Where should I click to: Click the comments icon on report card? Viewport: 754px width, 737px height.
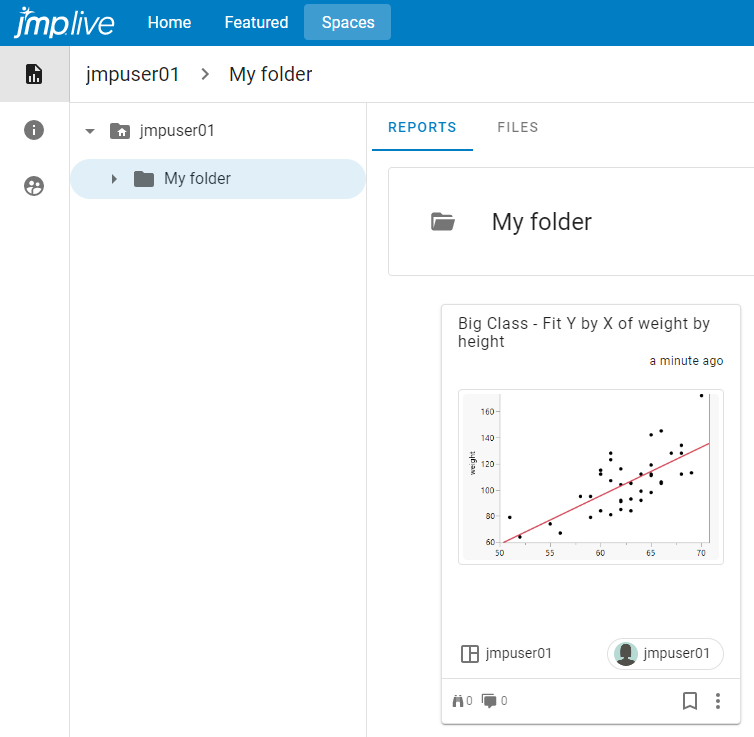pyautogui.click(x=489, y=701)
